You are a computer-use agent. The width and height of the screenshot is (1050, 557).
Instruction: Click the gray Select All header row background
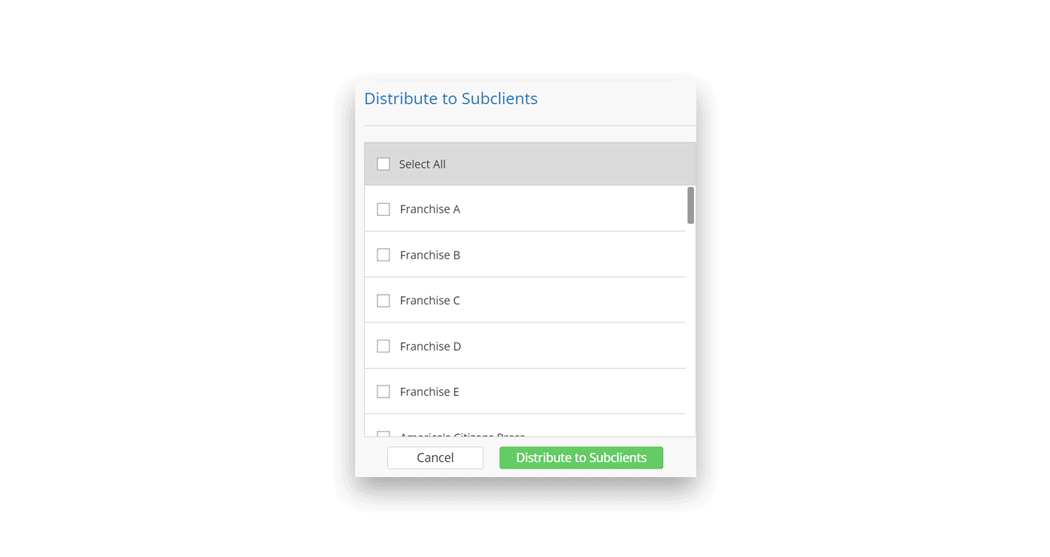(570, 164)
